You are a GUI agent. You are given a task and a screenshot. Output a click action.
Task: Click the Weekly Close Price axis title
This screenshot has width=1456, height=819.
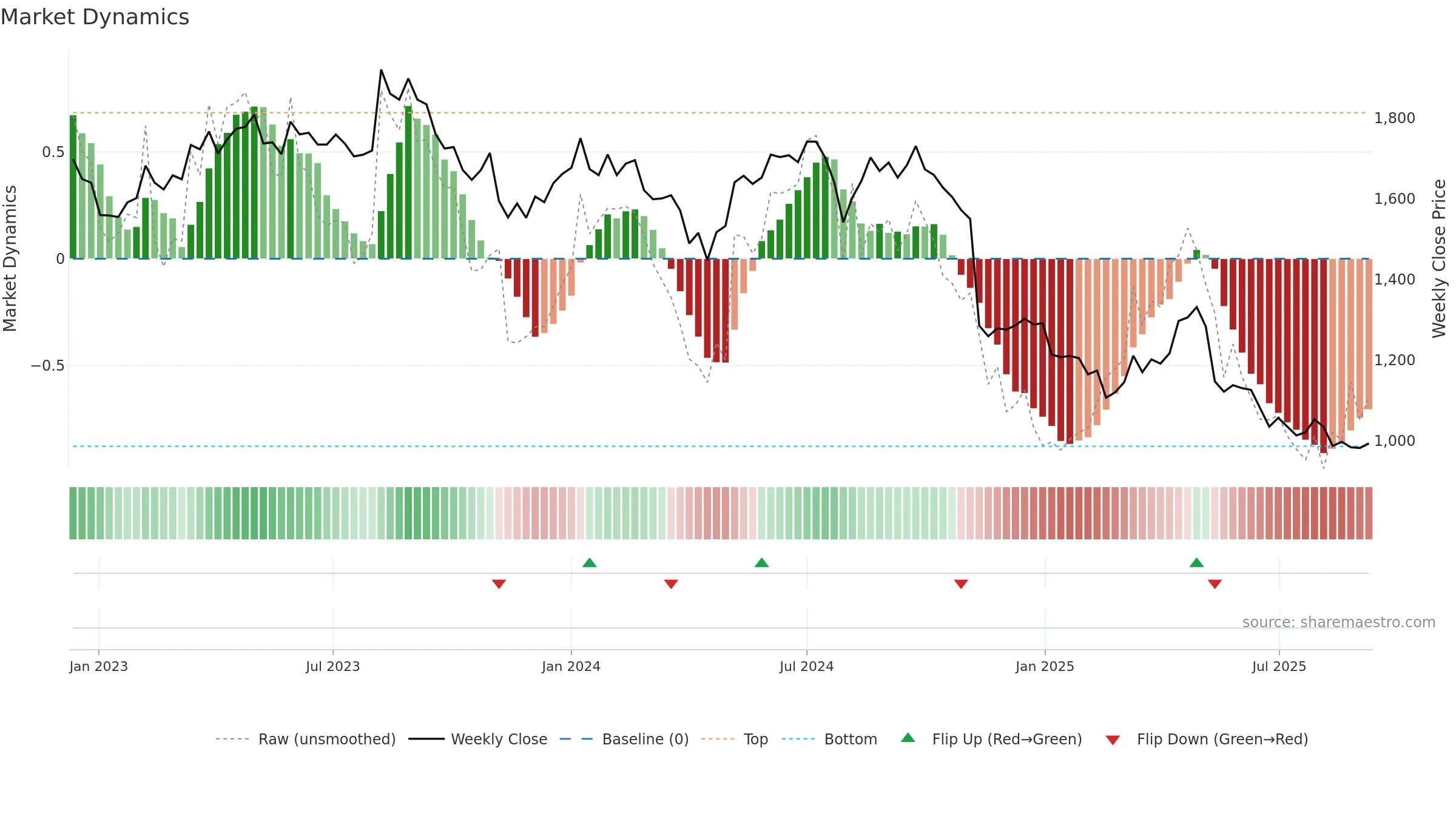[x=1439, y=258]
